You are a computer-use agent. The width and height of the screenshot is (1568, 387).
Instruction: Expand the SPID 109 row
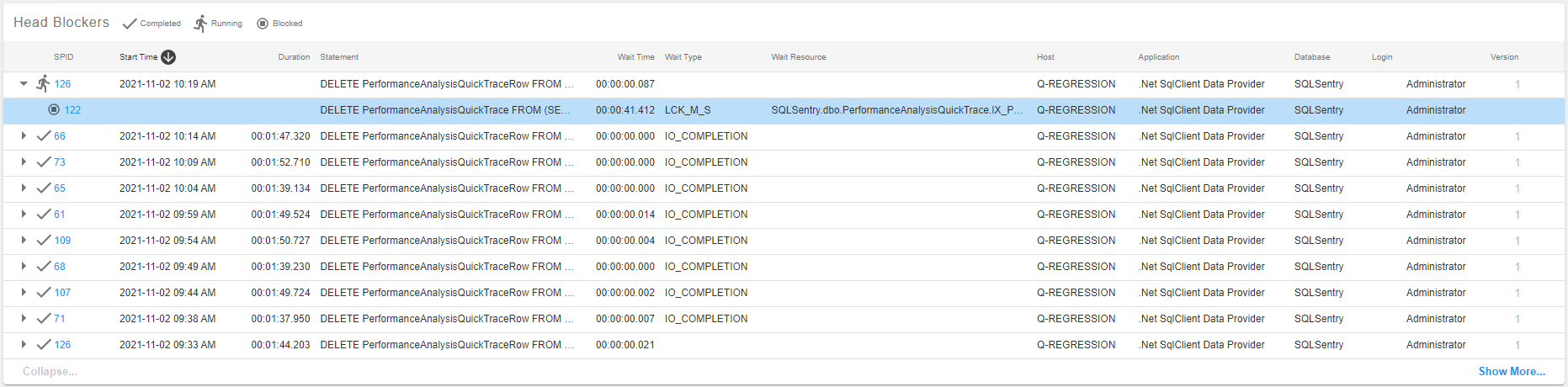(24, 240)
